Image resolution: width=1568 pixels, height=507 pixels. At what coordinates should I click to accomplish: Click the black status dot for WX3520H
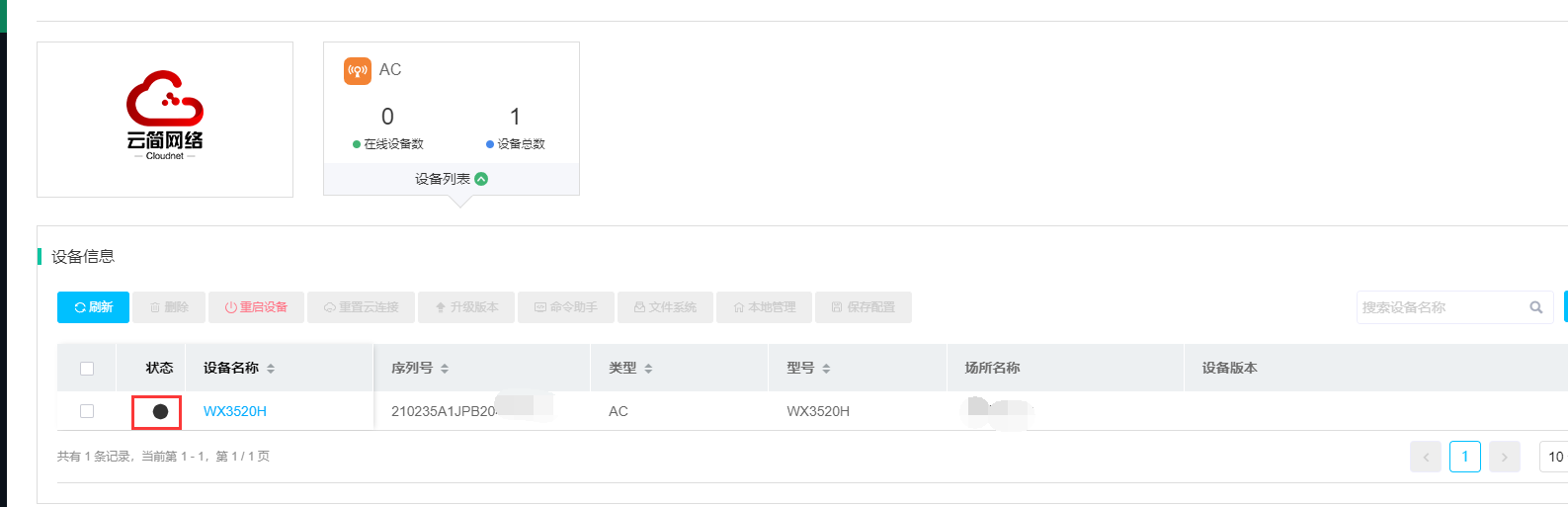coord(160,411)
